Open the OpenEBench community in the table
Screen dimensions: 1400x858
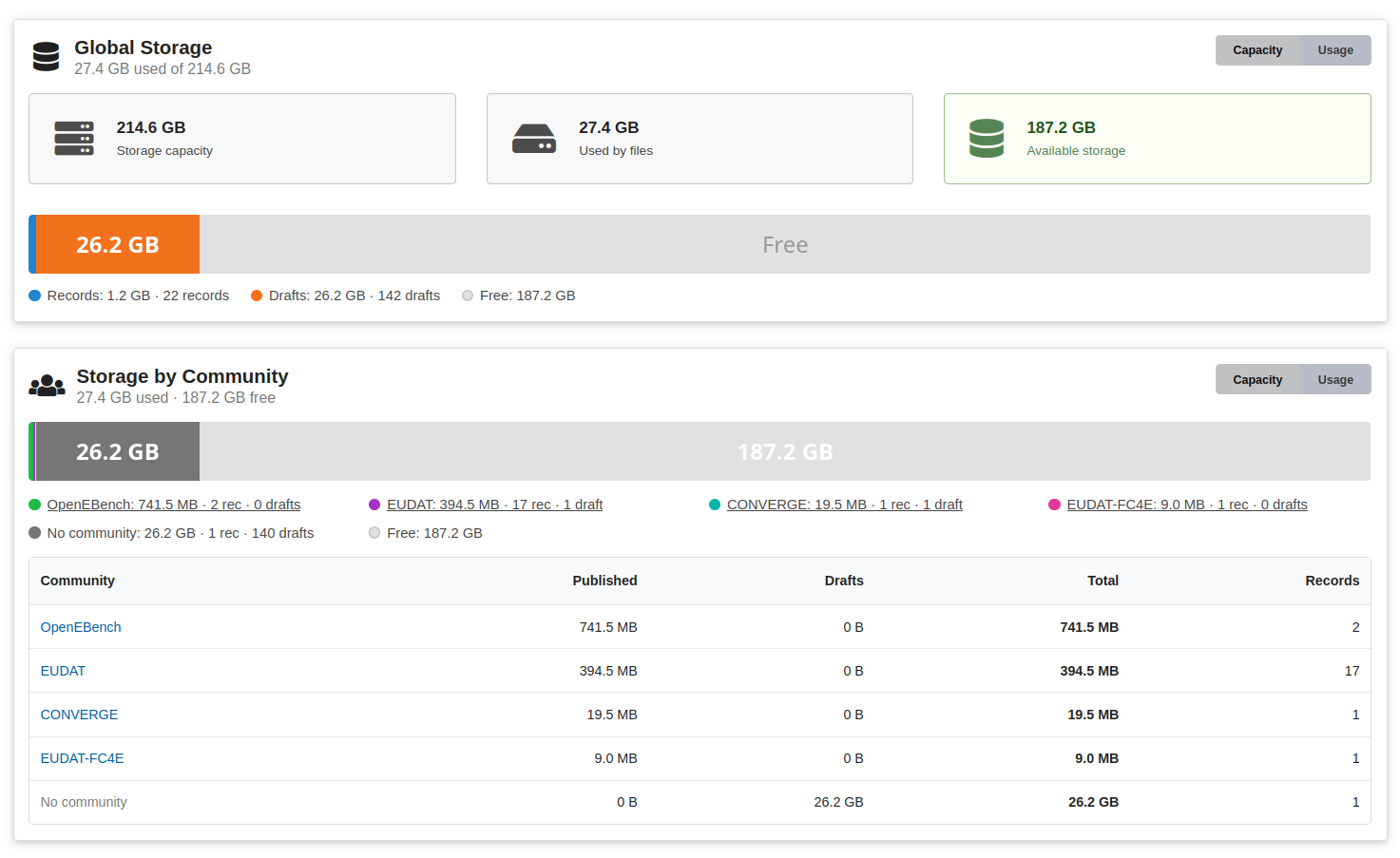[x=81, y=627]
